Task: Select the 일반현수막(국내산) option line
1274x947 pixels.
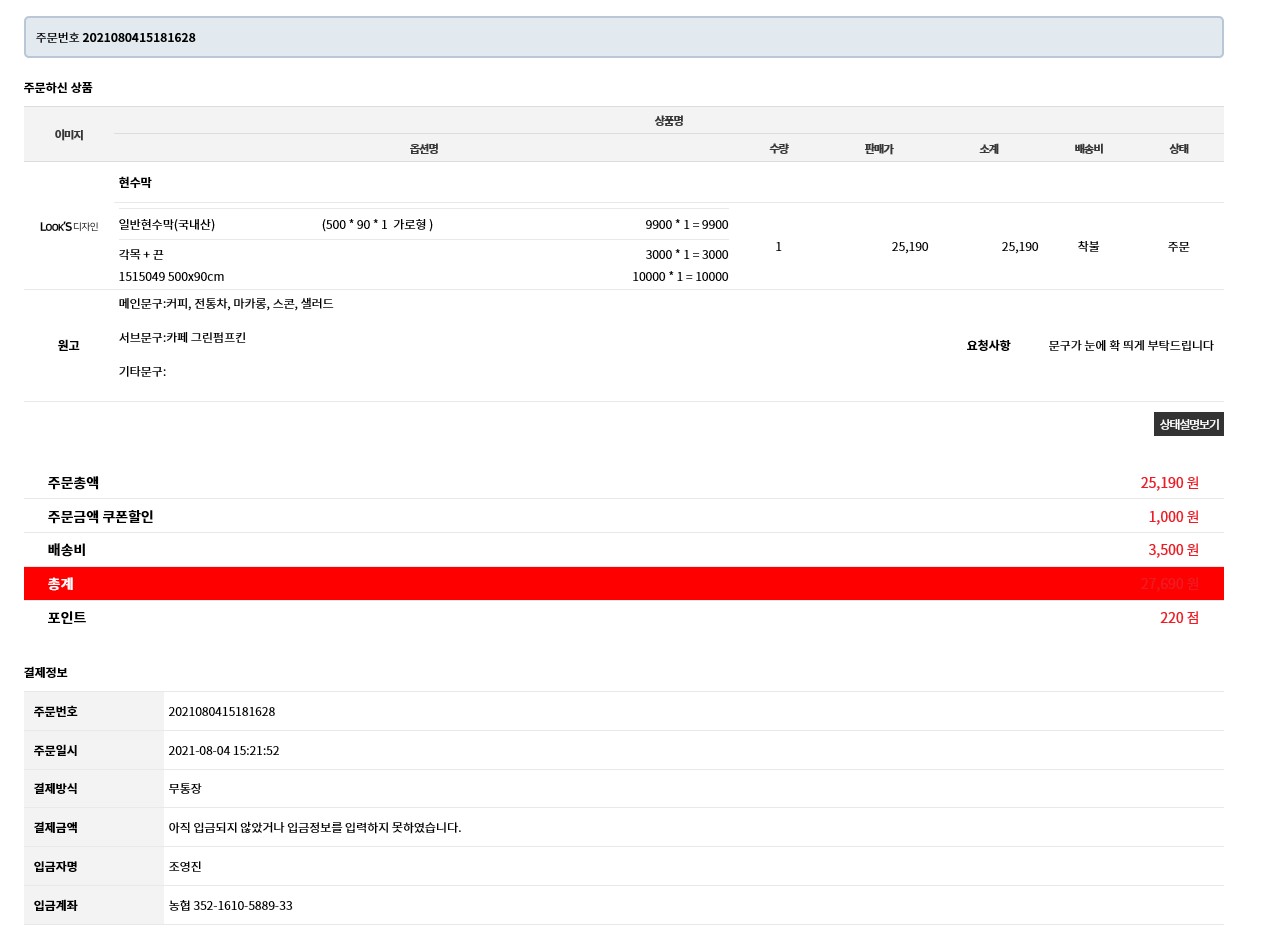Action: coord(167,224)
